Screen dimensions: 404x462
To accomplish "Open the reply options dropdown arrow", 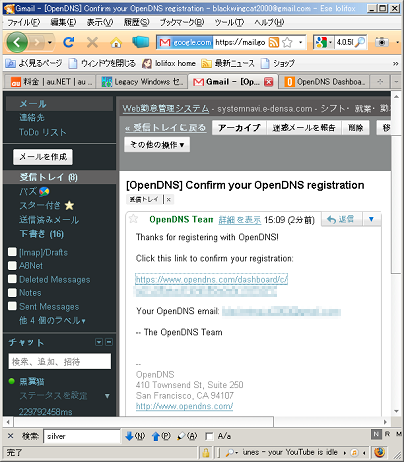I will click(371, 219).
